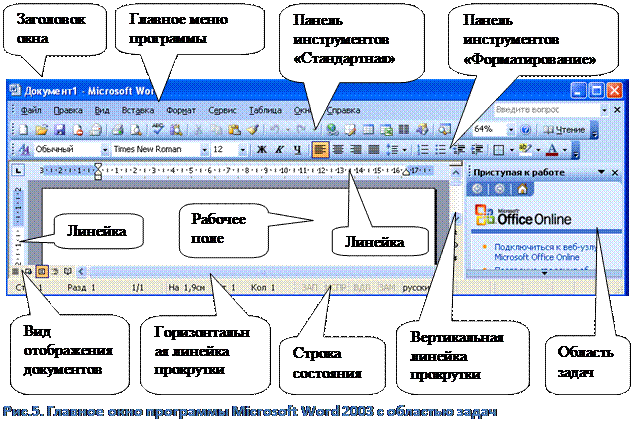Open the Приступая к работе pane dropdown arrow
The image size is (633, 434).
[602, 172]
